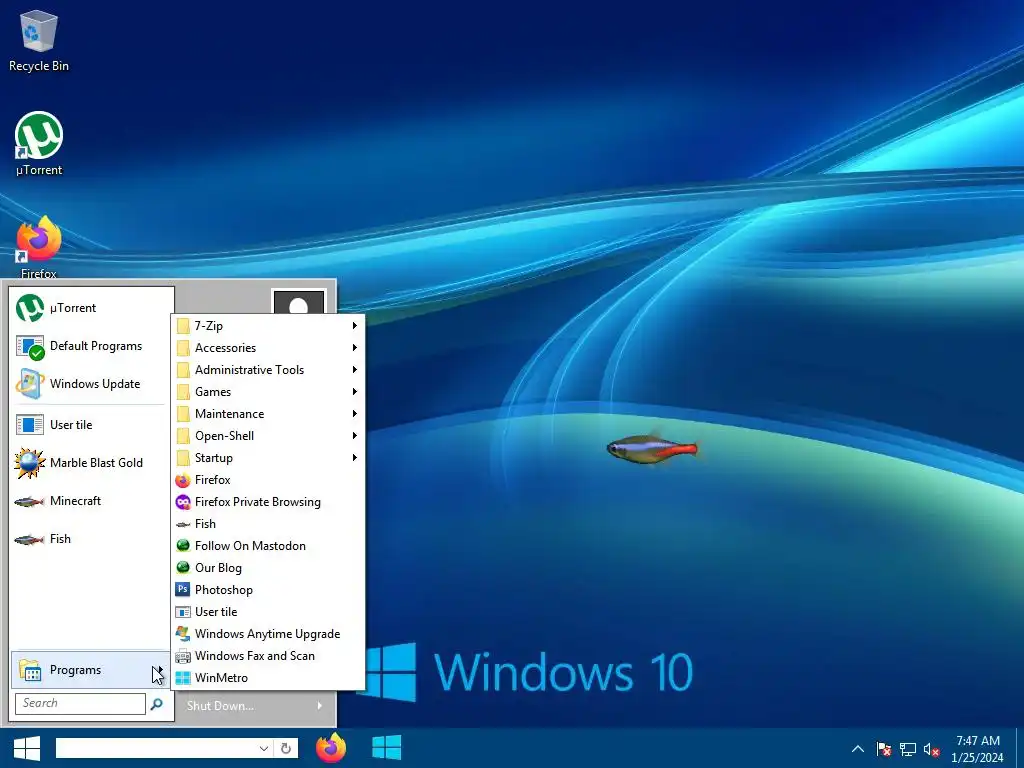Image resolution: width=1024 pixels, height=768 pixels.
Task: Launch WinMetro from Programs list
Action: (x=268, y=678)
